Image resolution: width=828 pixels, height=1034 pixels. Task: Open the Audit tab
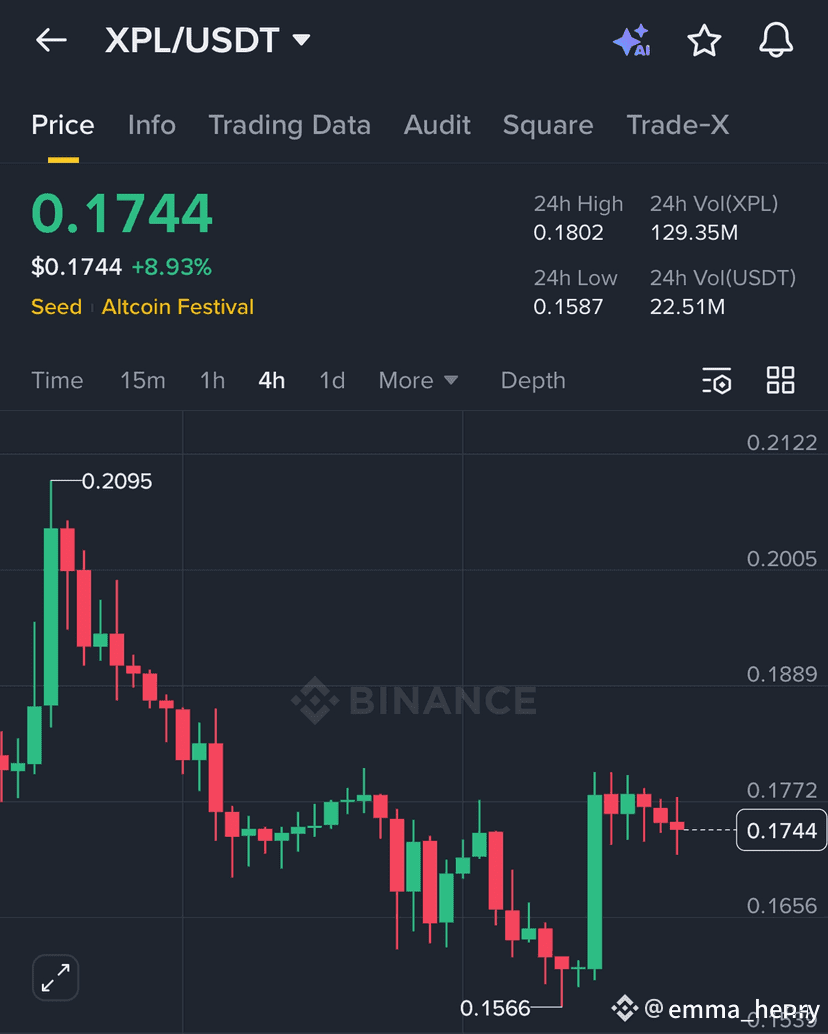click(437, 125)
